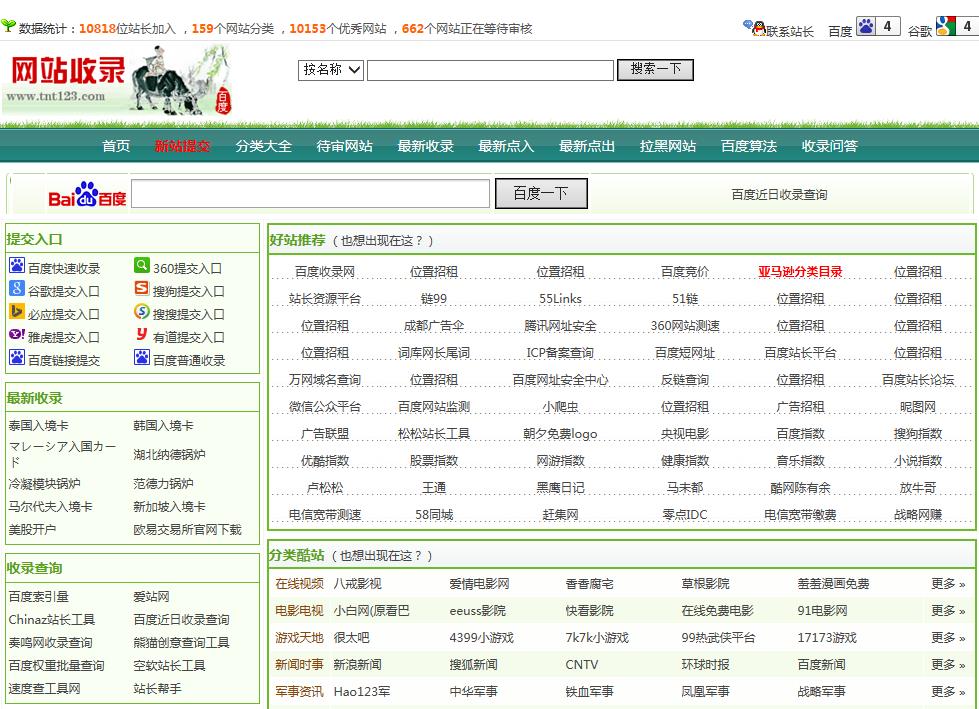Click the paw icon beside 百度普通收录
Image resolution: width=979 pixels, height=709 pixels.
click(142, 358)
